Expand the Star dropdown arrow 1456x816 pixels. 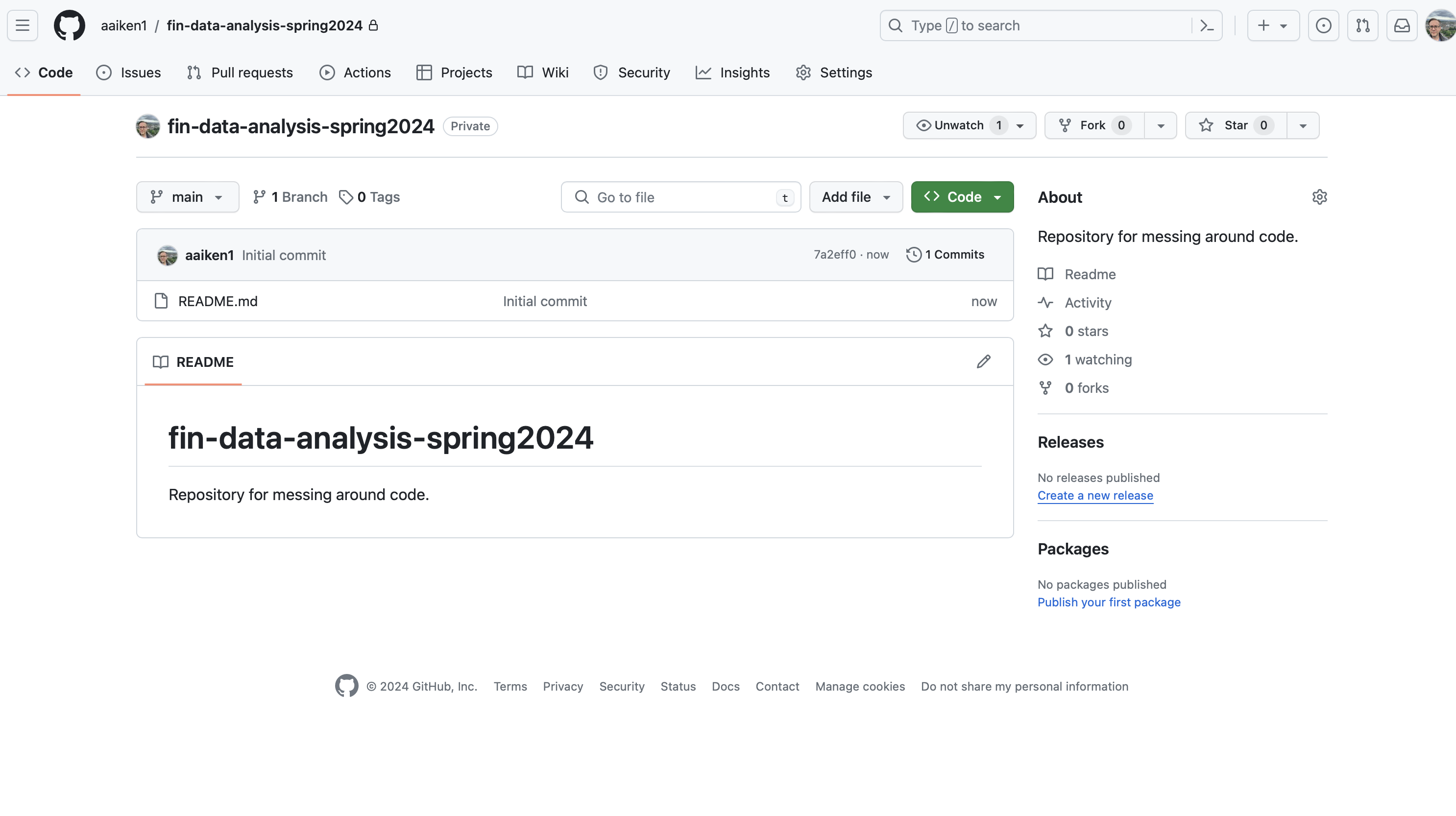coord(1302,125)
